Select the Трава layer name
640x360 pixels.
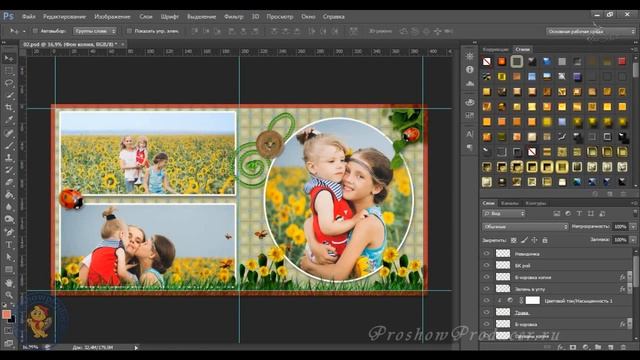522,313
